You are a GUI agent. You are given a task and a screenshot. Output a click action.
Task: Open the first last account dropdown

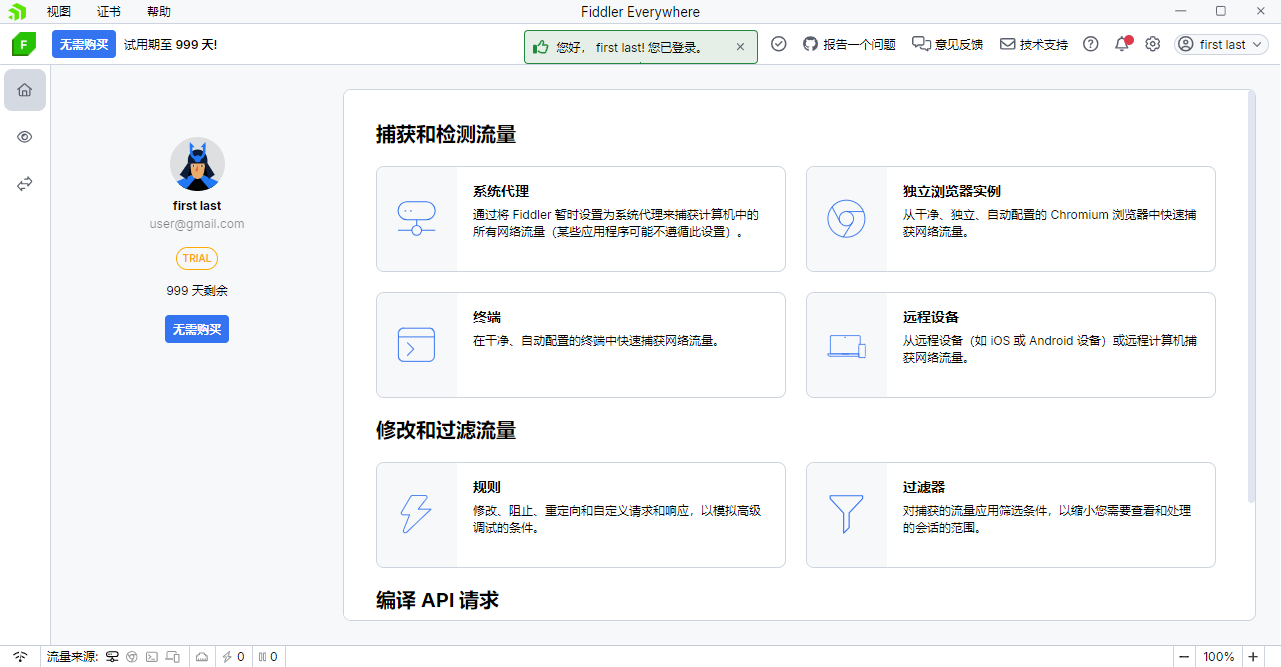tap(1222, 44)
